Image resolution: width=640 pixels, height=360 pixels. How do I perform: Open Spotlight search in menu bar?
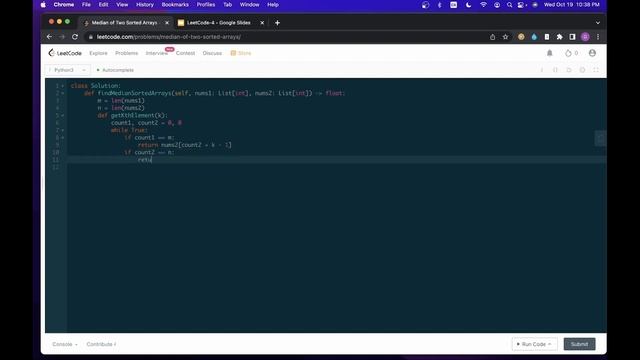[509, 5]
